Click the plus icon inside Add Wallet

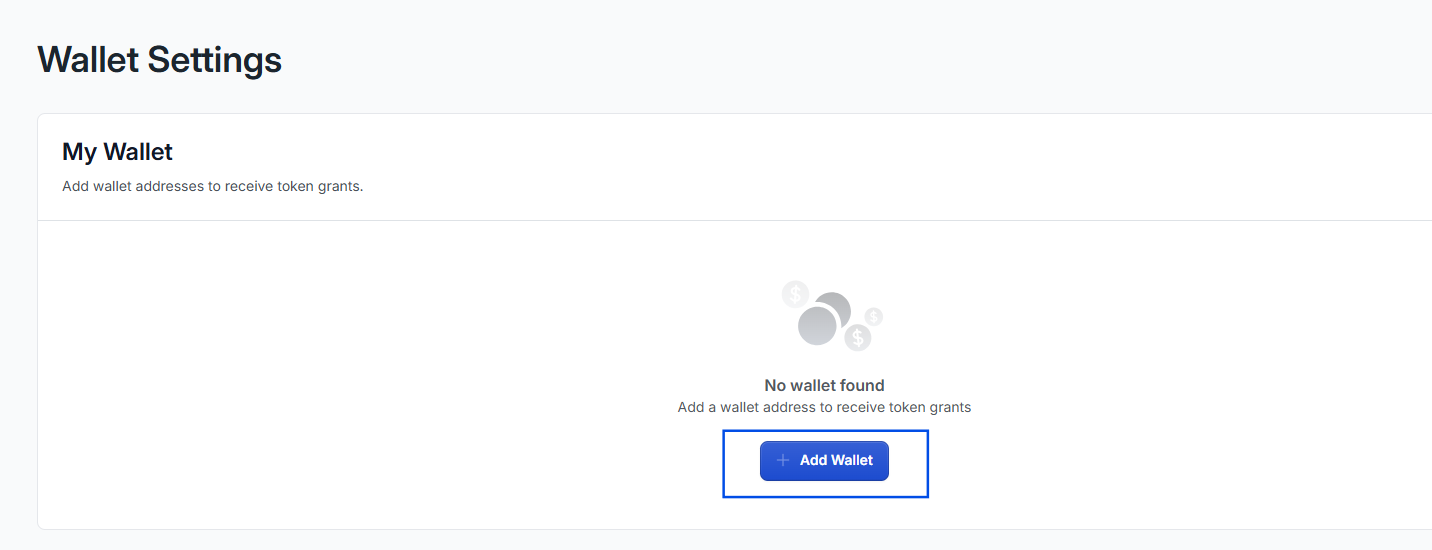click(x=783, y=460)
